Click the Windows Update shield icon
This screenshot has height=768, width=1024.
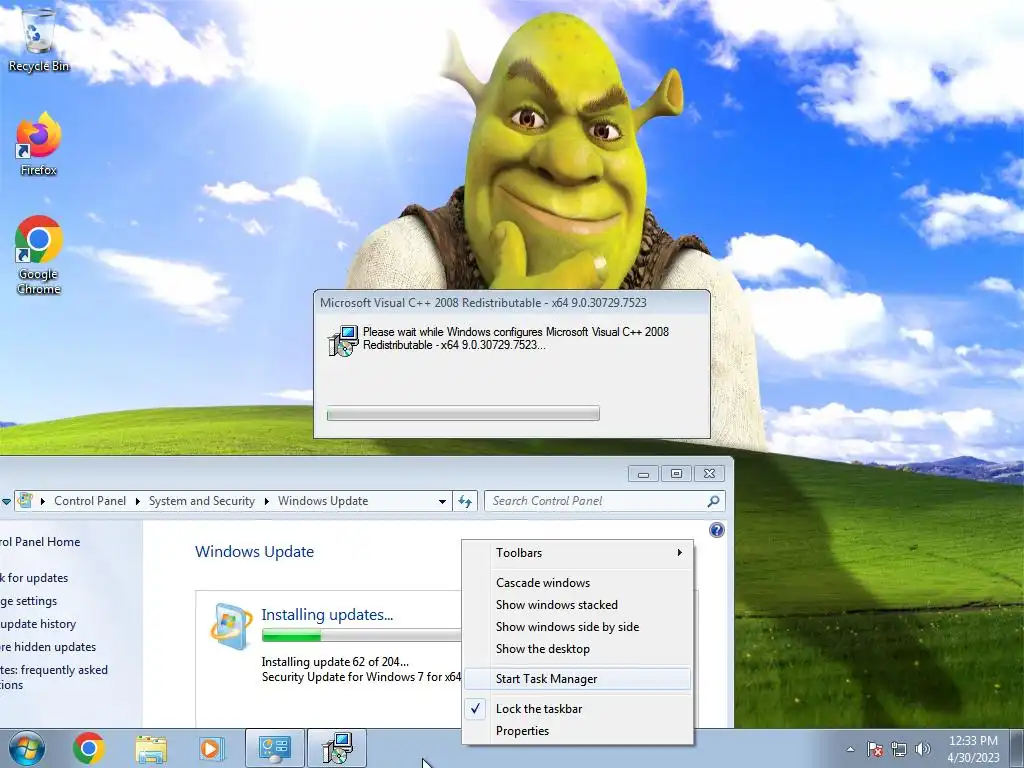point(230,626)
